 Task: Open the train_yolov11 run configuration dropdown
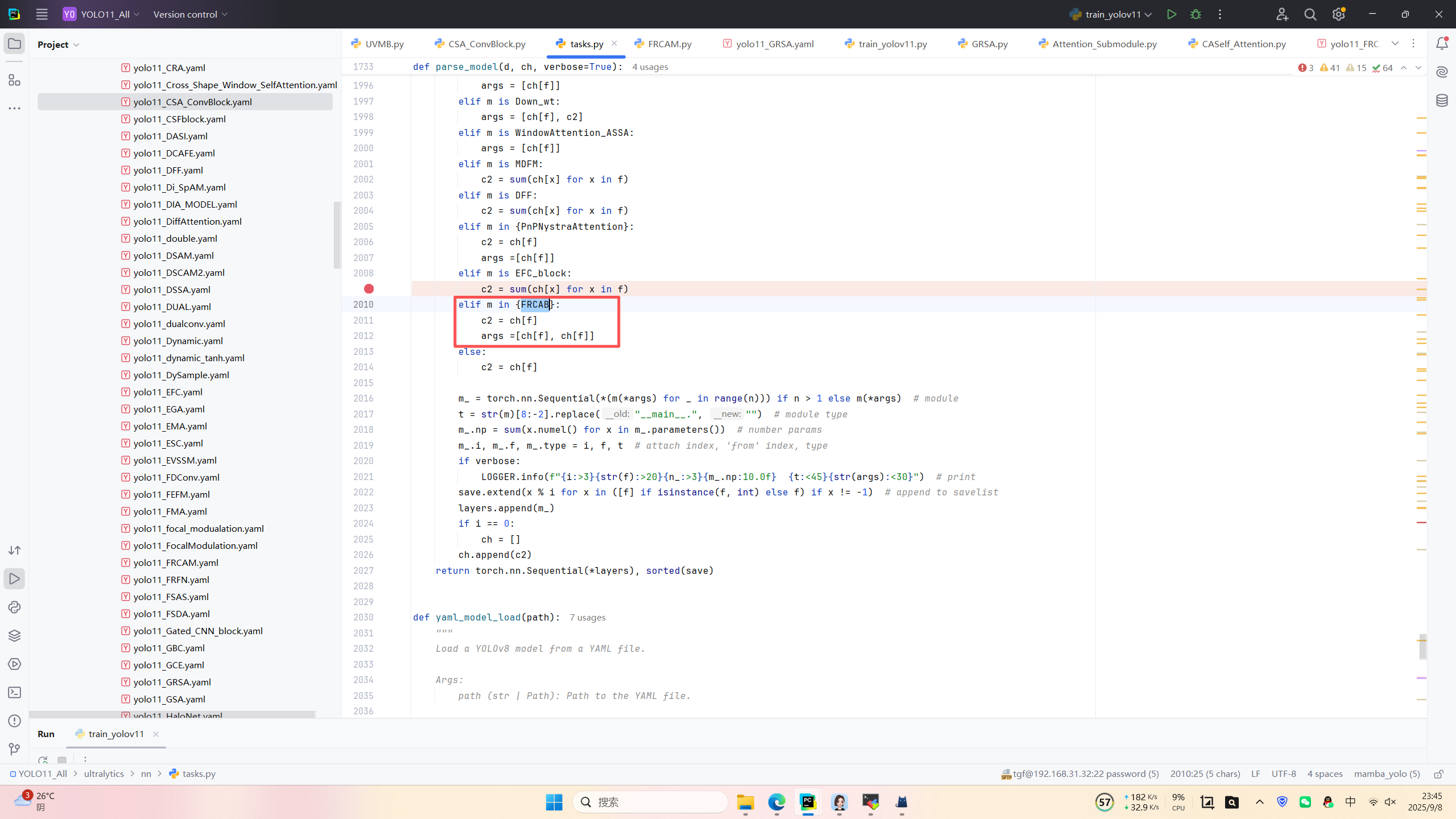(x=1111, y=14)
